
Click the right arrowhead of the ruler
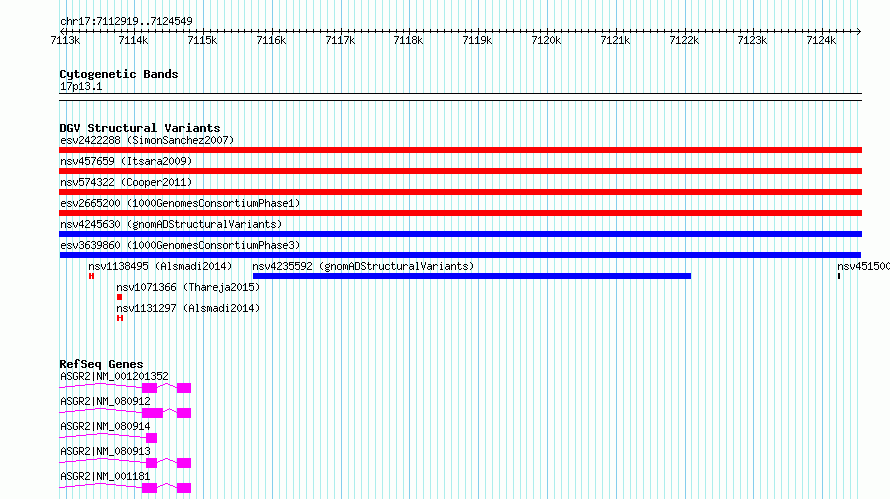(859, 31)
